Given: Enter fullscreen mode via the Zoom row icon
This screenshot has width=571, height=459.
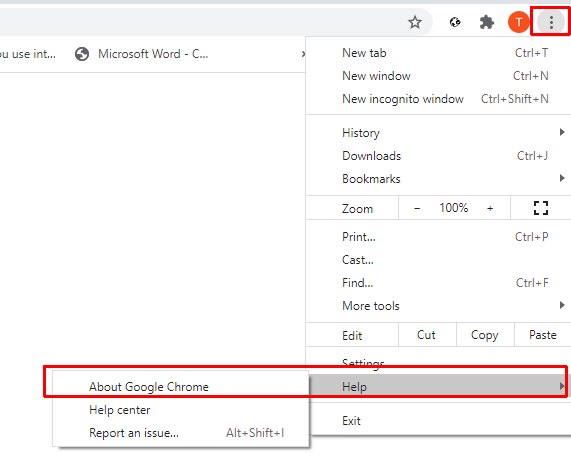Looking at the screenshot, I should [541, 208].
